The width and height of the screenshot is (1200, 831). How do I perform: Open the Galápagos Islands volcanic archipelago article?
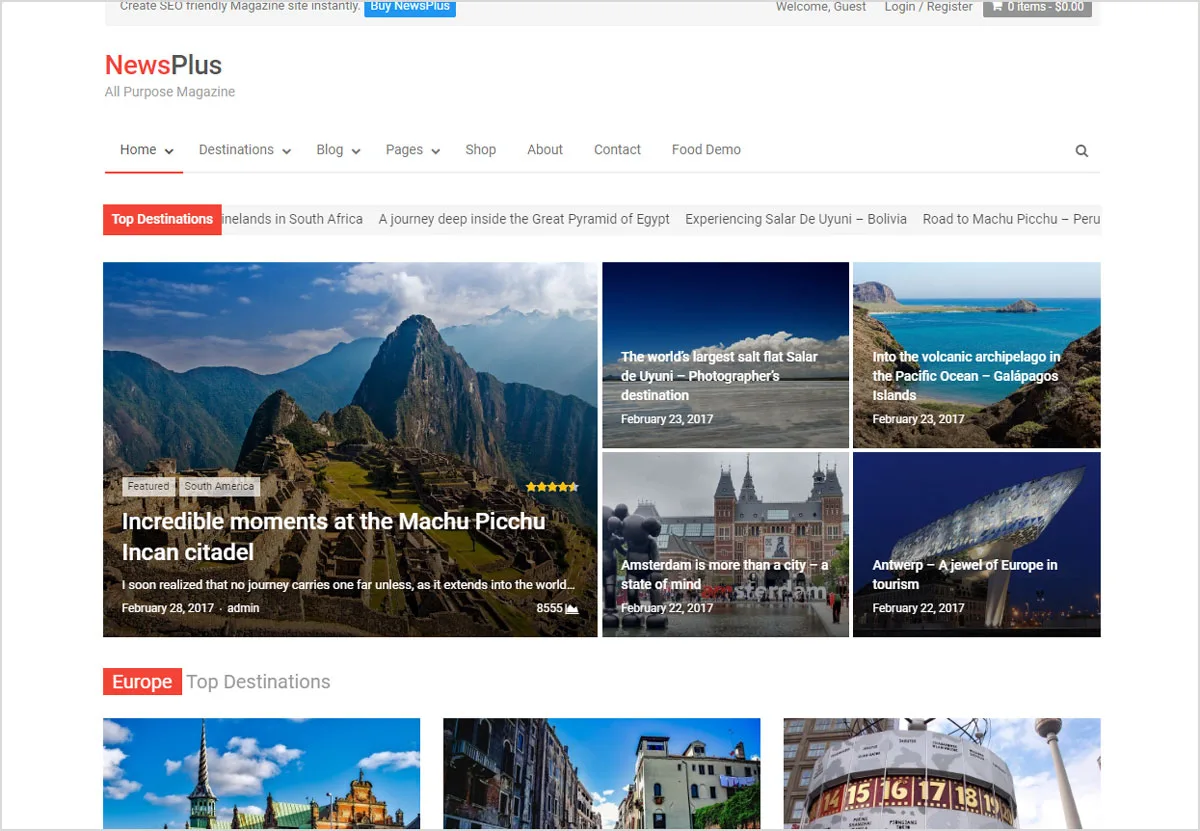(x=966, y=376)
